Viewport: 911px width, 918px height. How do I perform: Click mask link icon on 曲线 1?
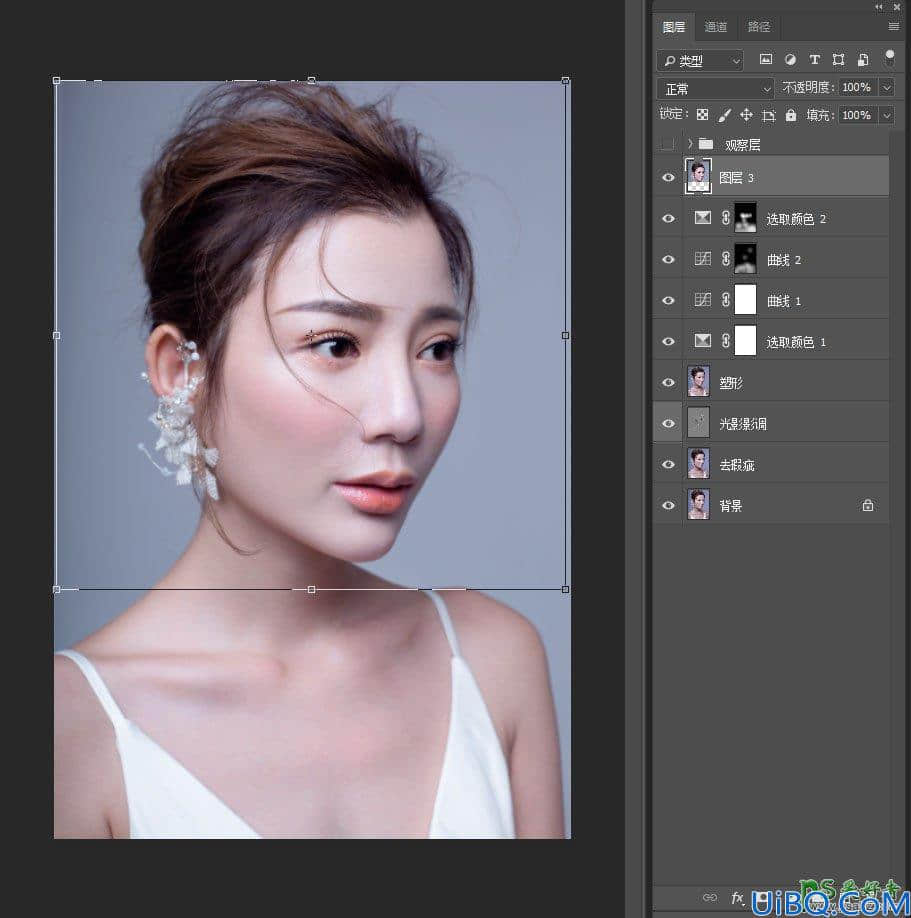point(725,300)
